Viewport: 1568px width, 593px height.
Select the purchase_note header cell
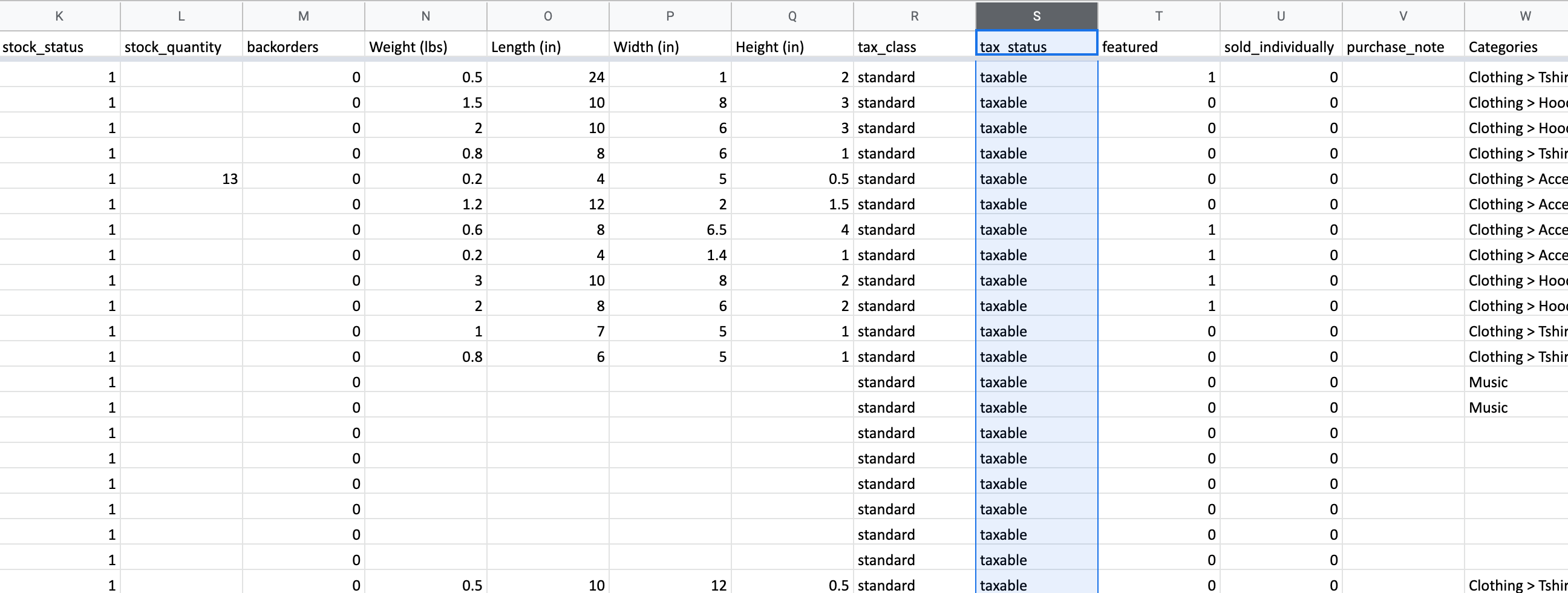[x=1402, y=47]
